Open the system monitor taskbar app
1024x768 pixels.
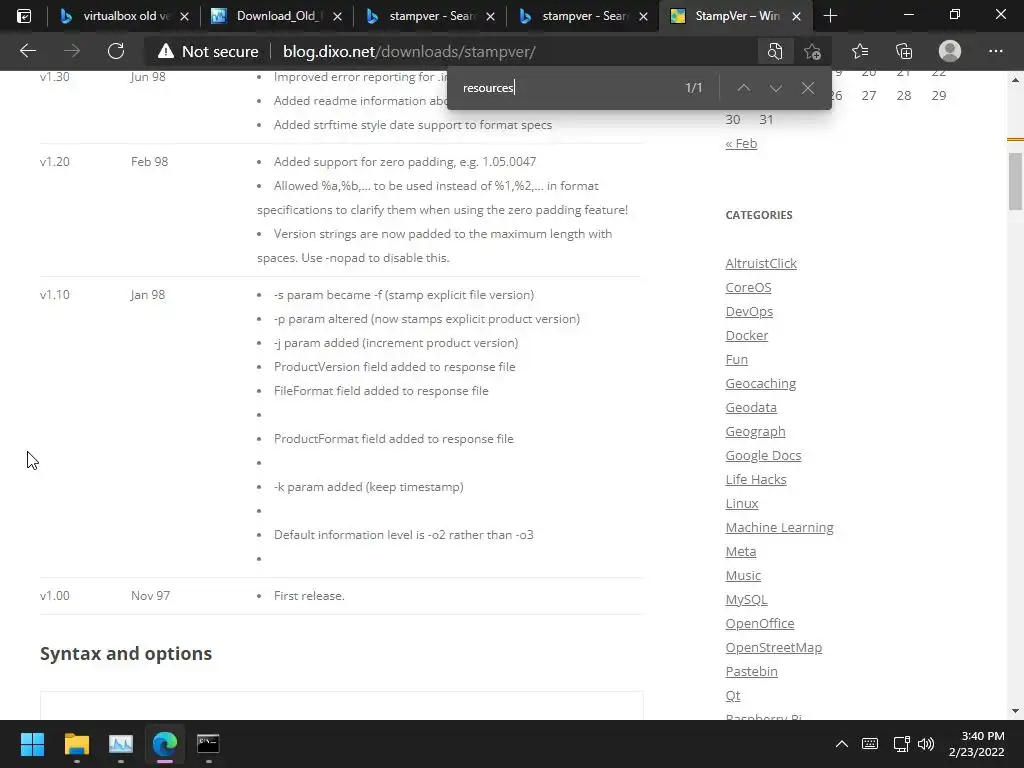point(121,744)
